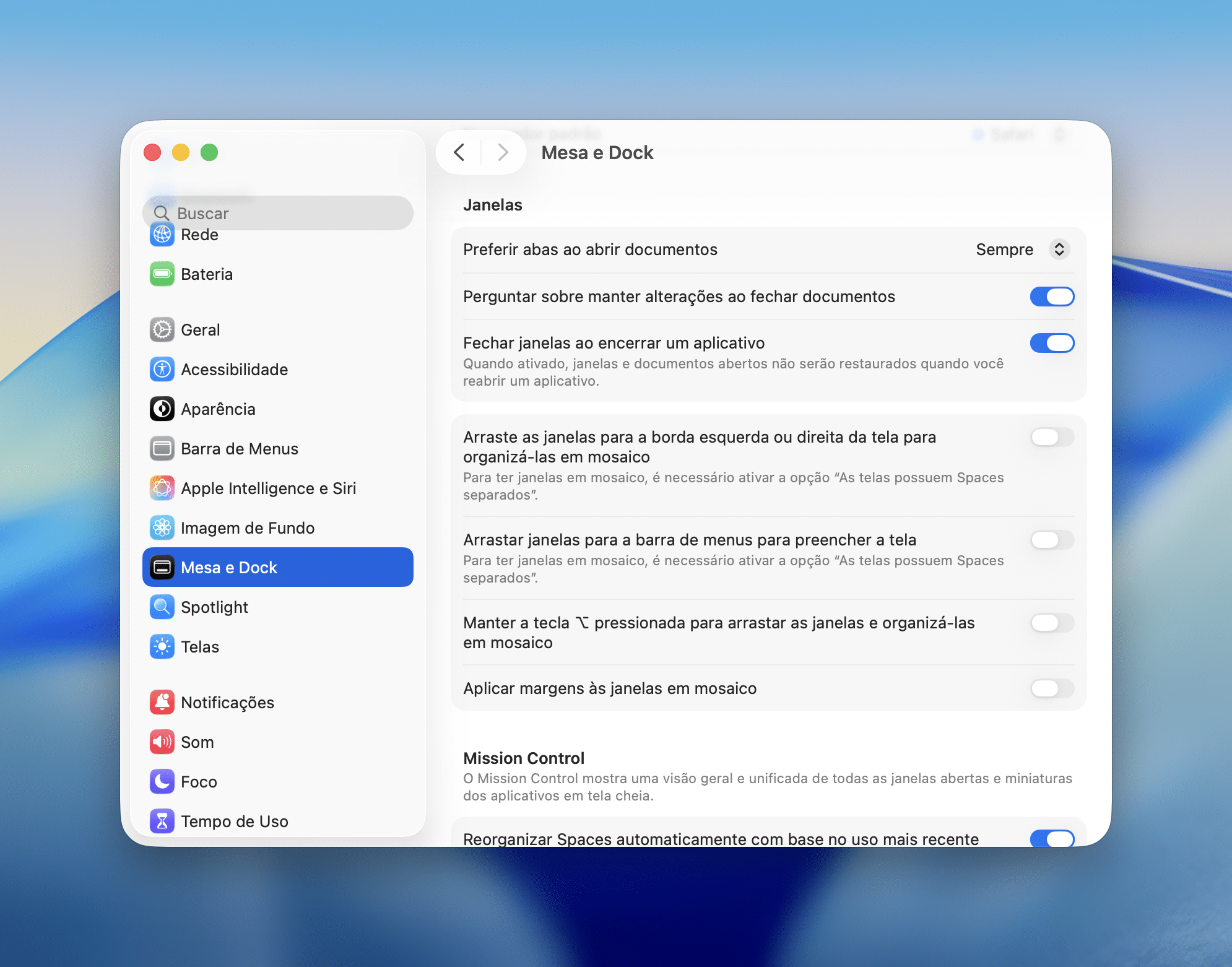Click the Buscar search field

[x=279, y=214]
